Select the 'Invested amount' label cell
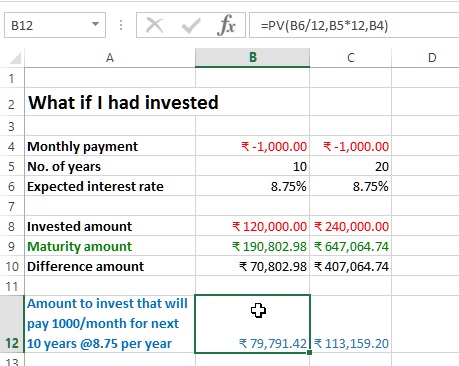459x366 pixels. click(x=110, y=226)
